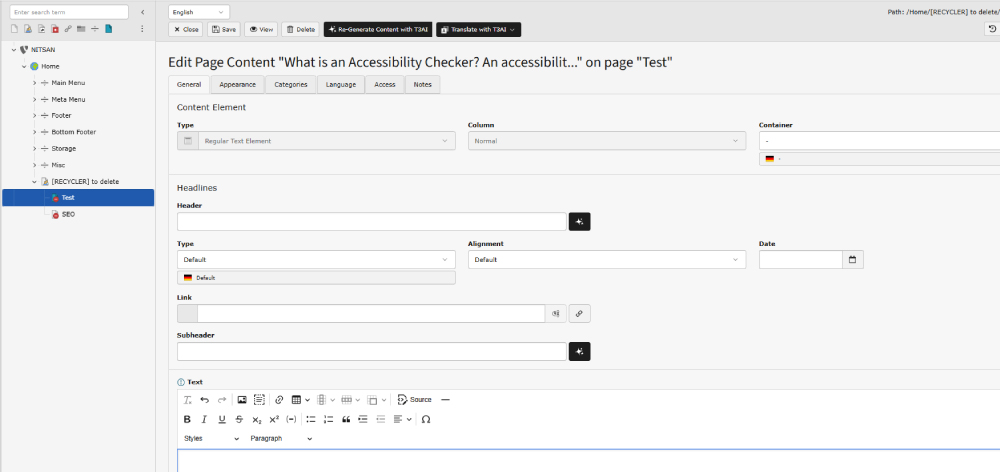Select the SEO page in the tree
This screenshot has height=472, width=1000.
(68, 214)
